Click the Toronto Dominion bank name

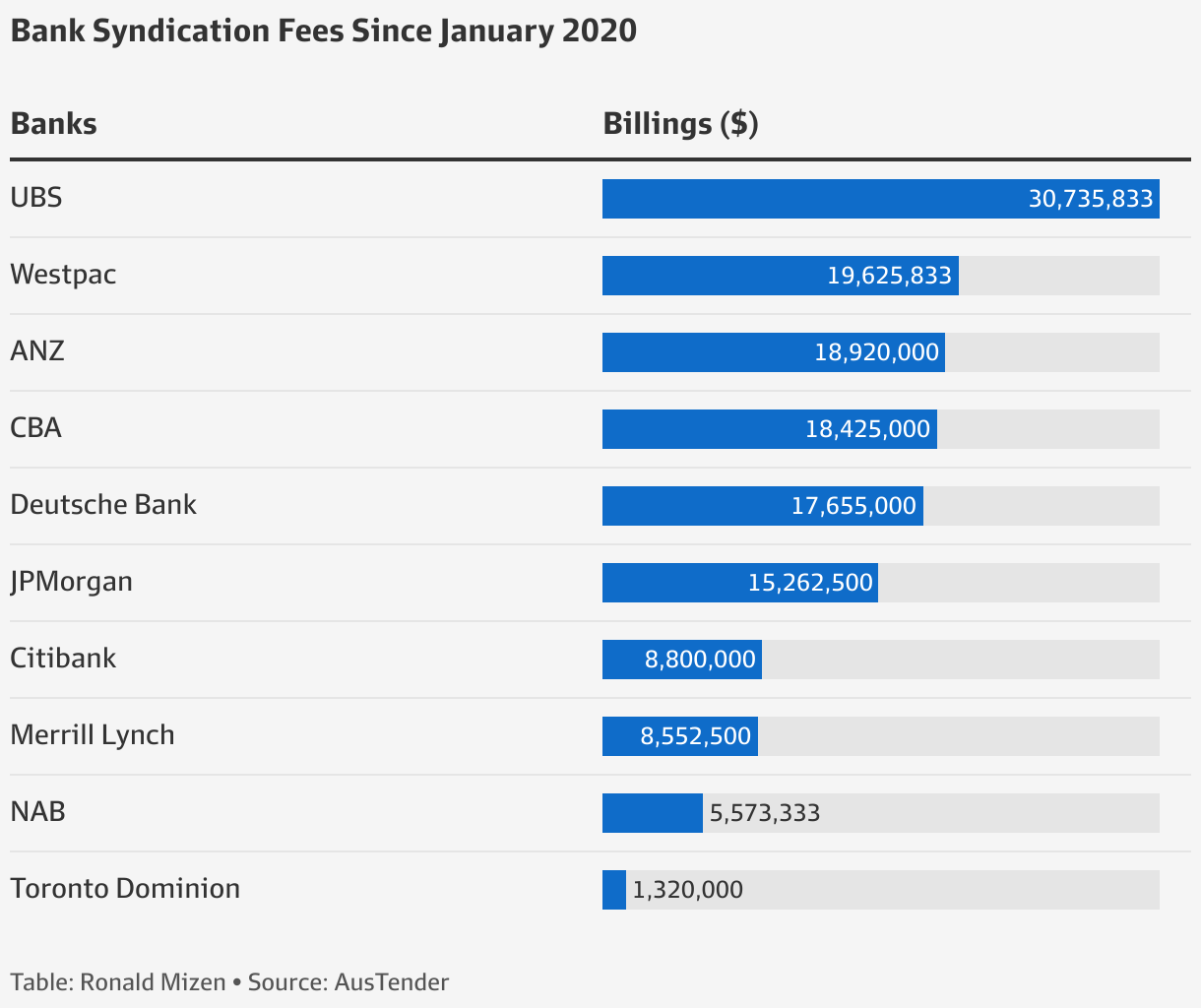[125, 888]
